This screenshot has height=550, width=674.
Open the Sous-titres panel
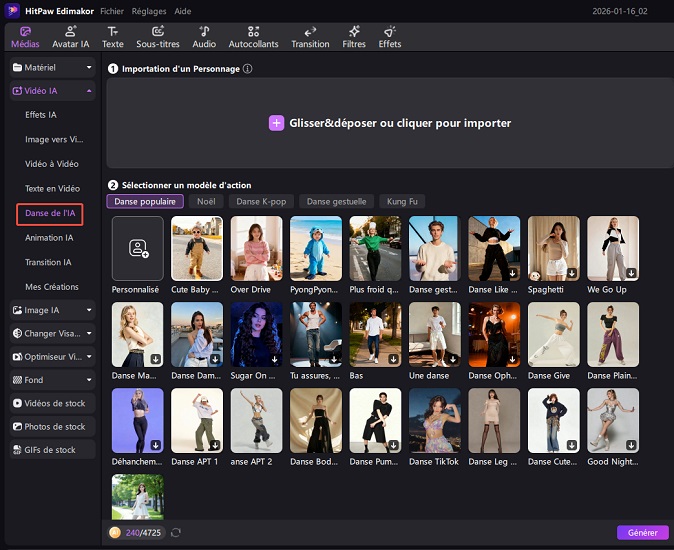pyautogui.click(x=157, y=37)
